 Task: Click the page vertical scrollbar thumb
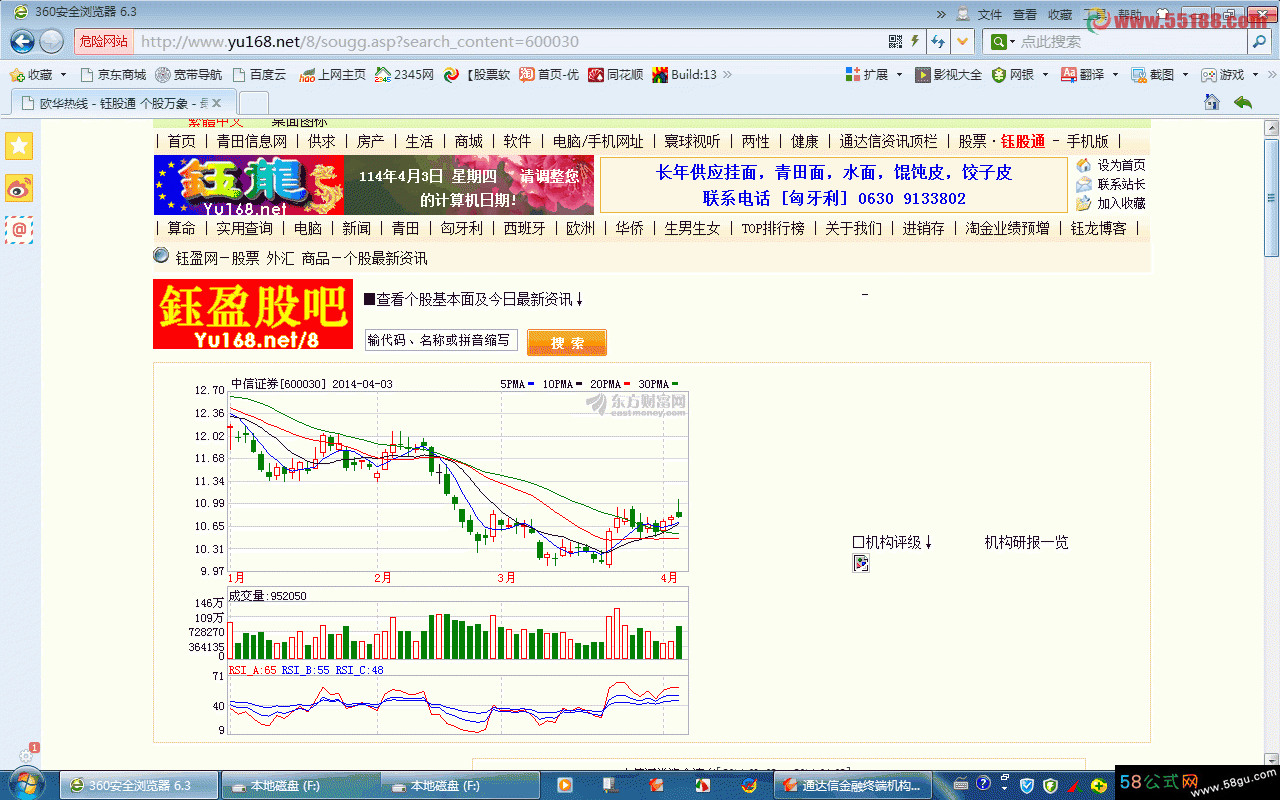[x=1271, y=197]
